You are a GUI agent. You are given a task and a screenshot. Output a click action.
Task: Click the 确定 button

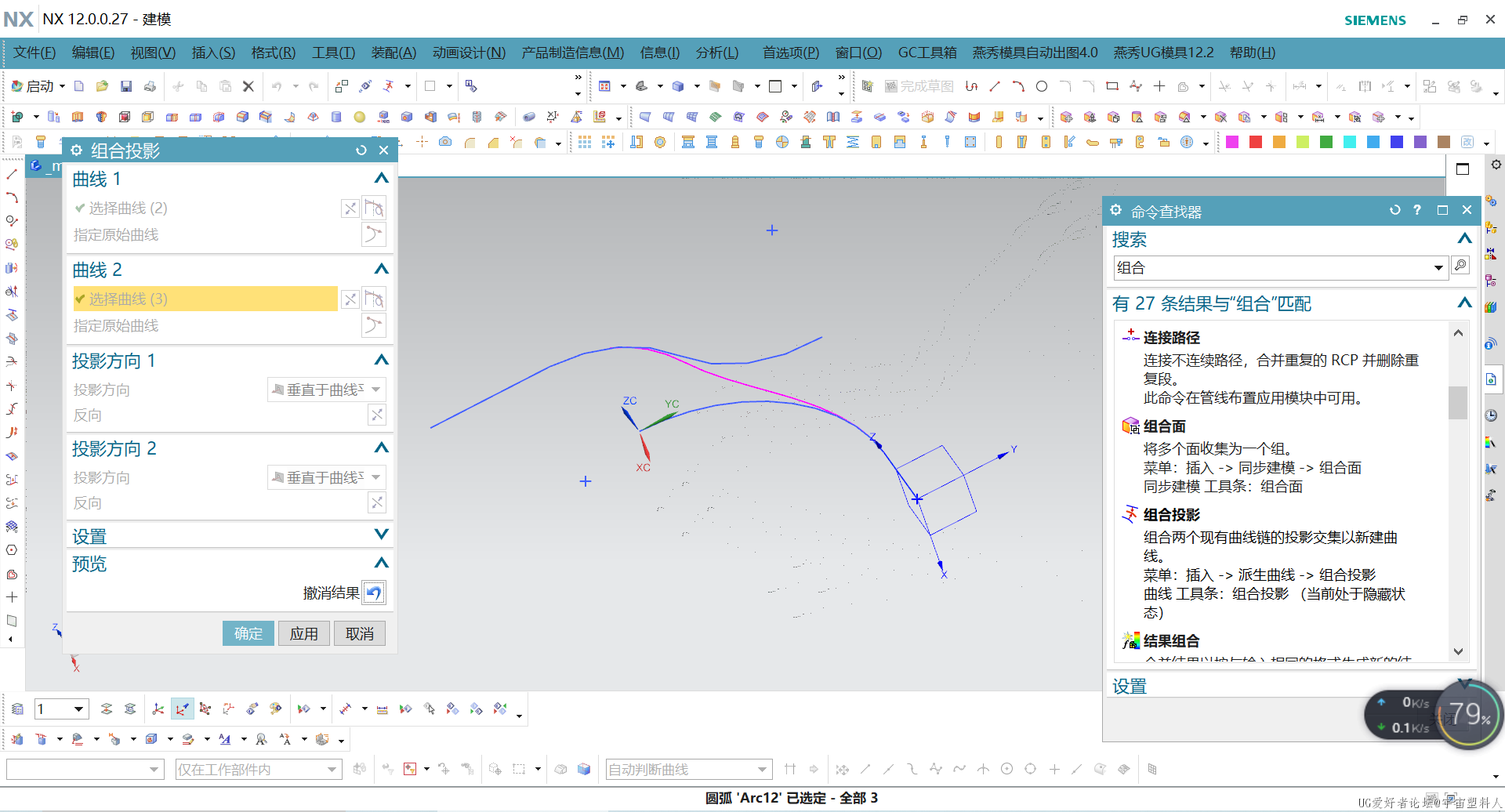[x=248, y=633]
